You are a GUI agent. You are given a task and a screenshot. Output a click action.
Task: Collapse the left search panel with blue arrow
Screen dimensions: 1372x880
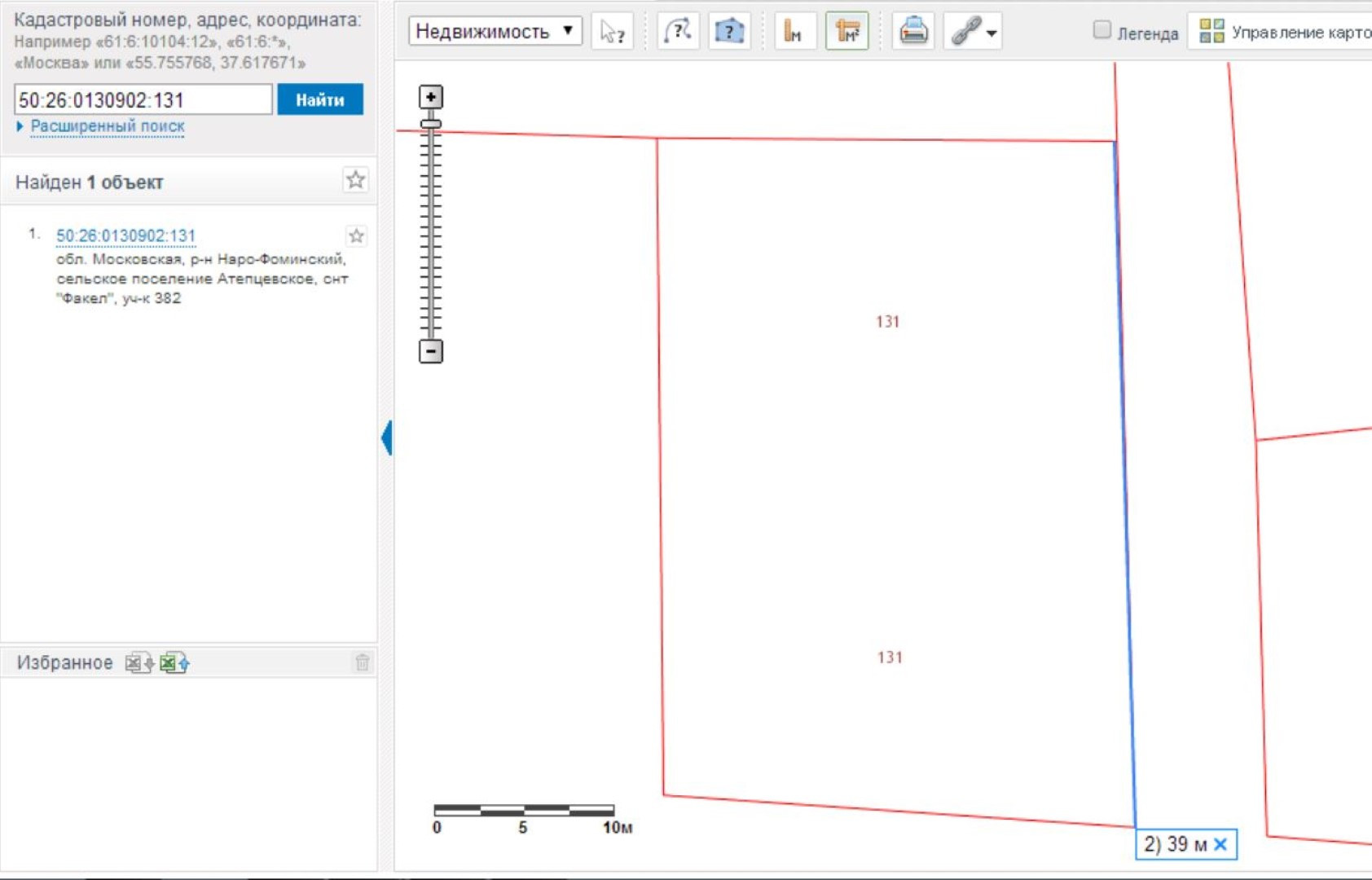[387, 438]
